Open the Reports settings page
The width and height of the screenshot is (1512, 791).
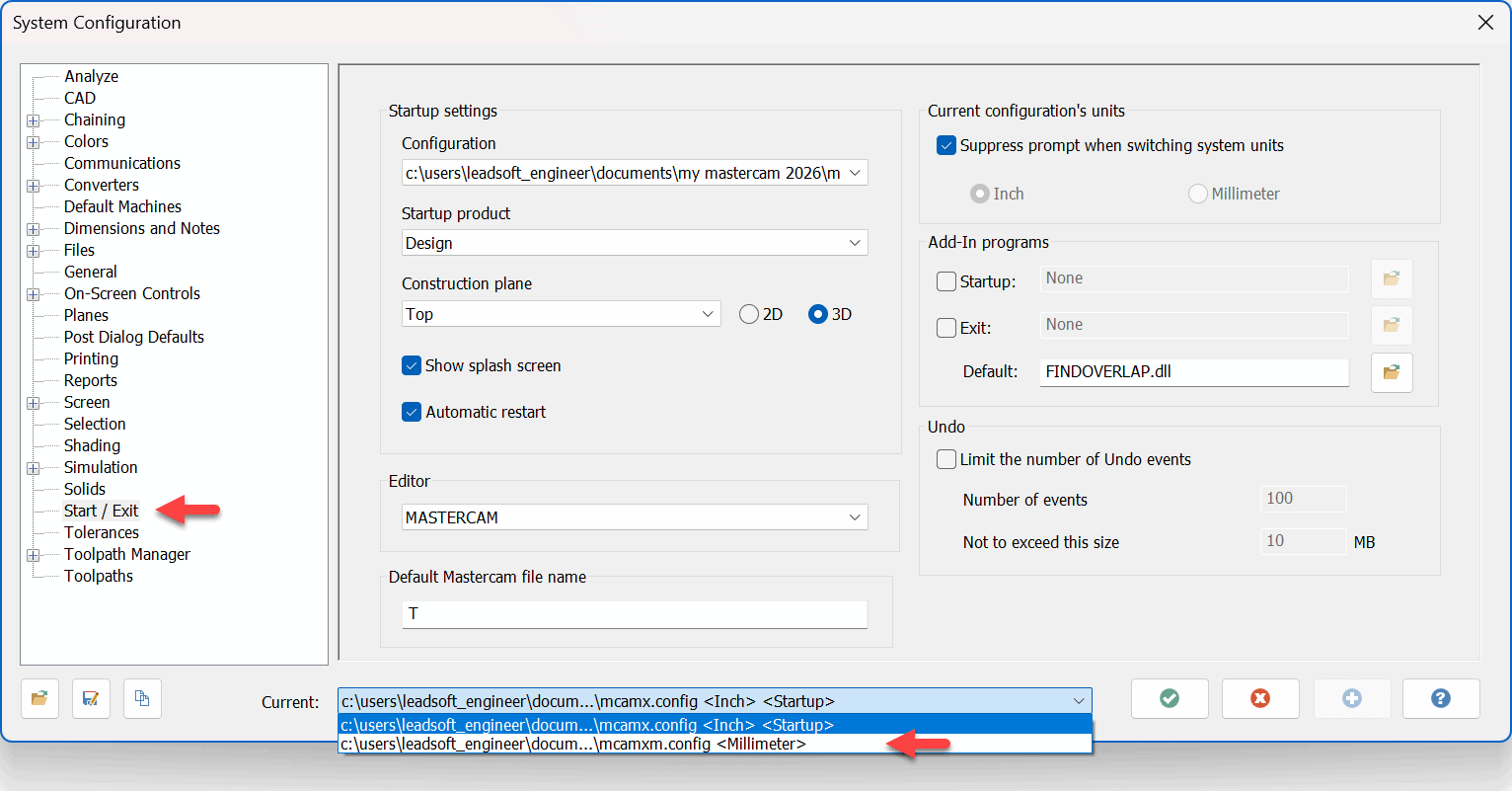click(90, 380)
